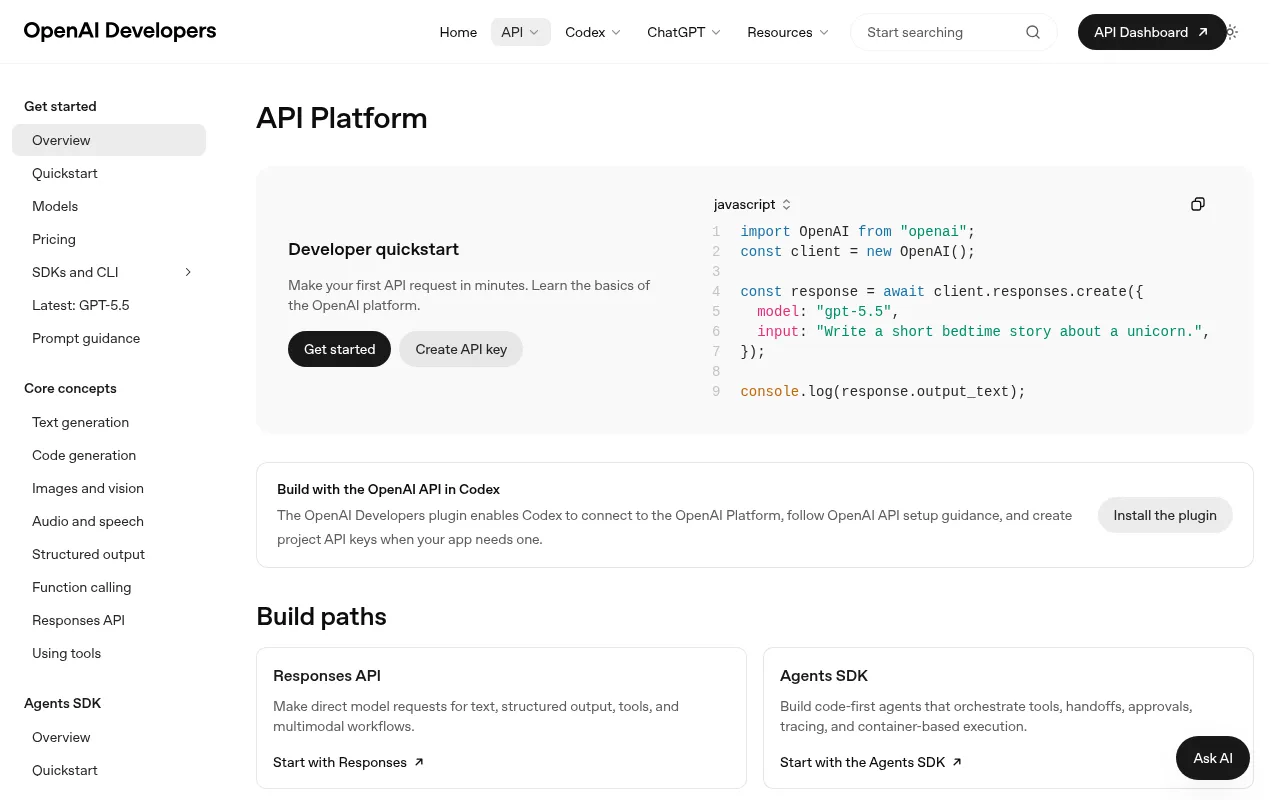Click the Build paths heading
The image size is (1280, 800).
tap(321, 616)
